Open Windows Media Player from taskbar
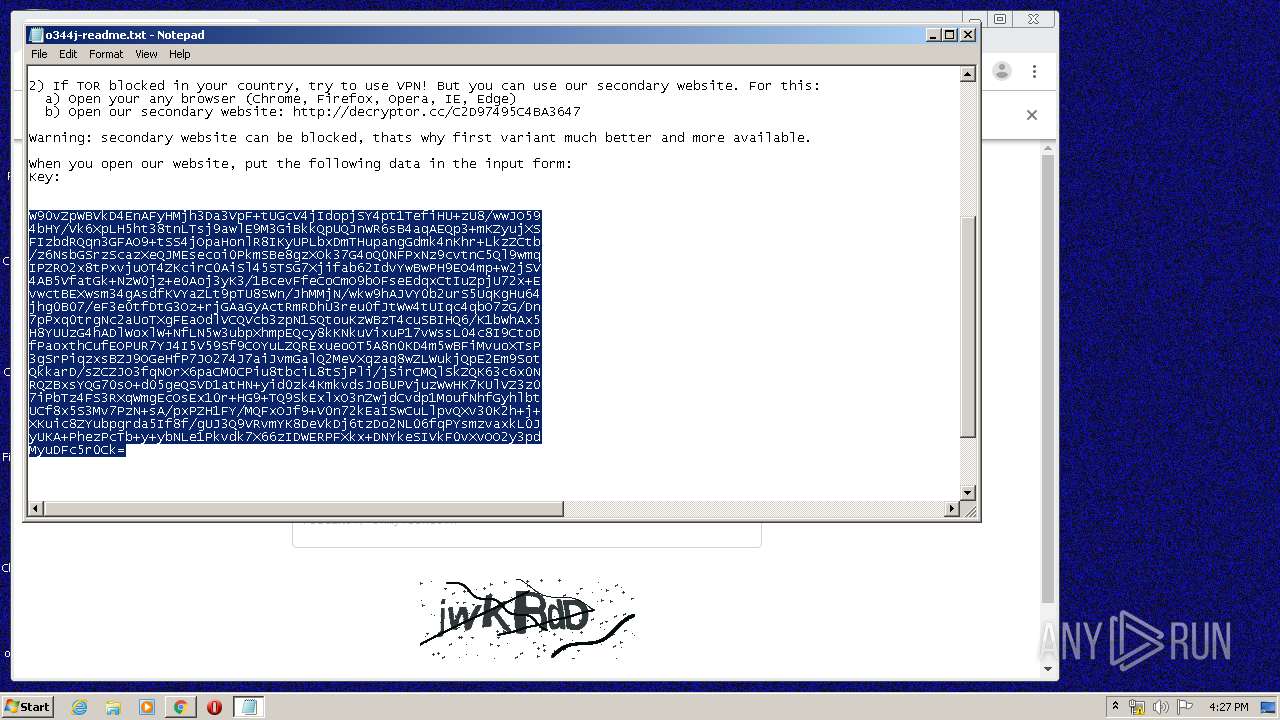This screenshot has width=1280, height=720. point(147,707)
